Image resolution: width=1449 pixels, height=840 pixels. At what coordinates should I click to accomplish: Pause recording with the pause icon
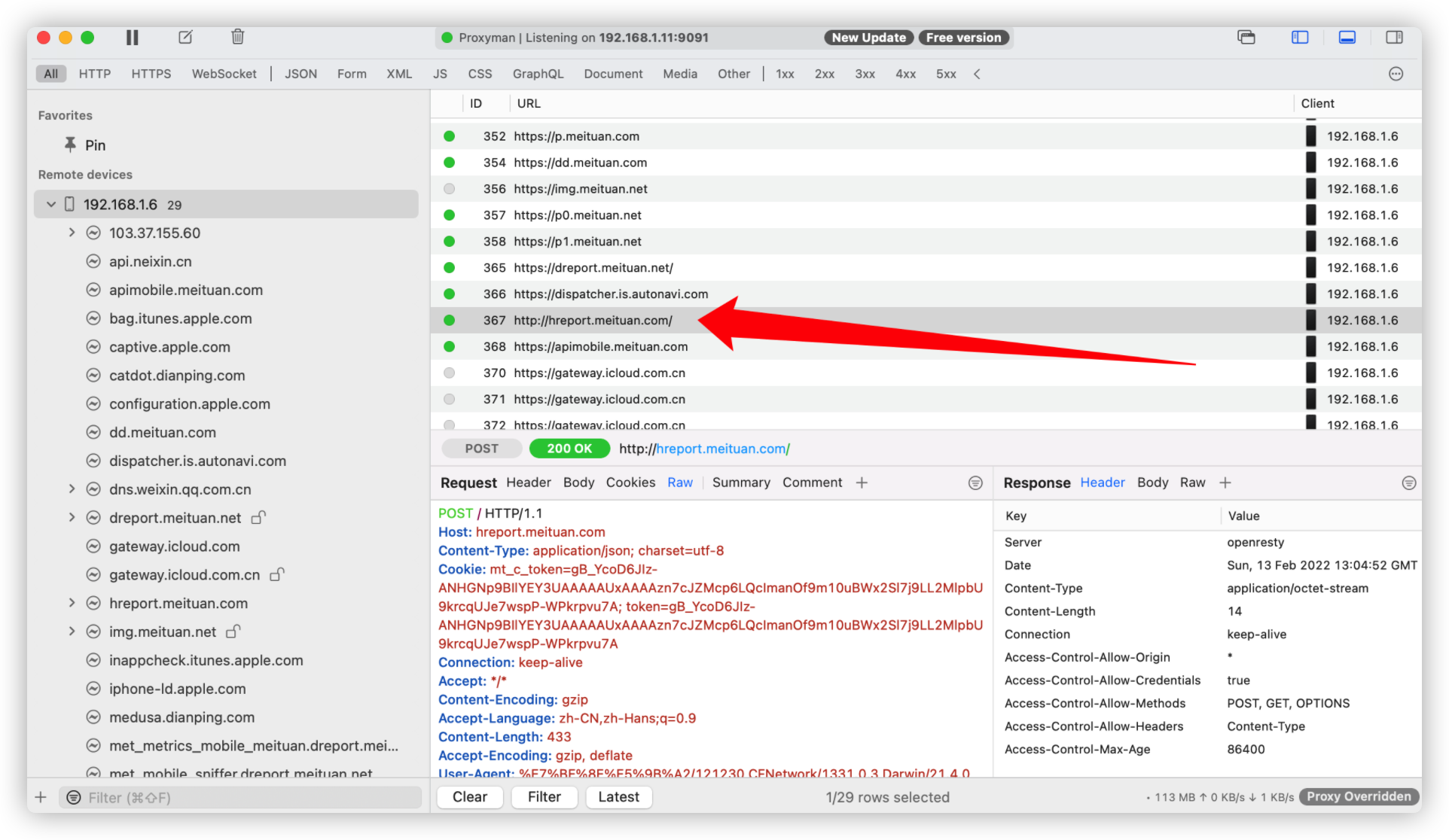[133, 37]
